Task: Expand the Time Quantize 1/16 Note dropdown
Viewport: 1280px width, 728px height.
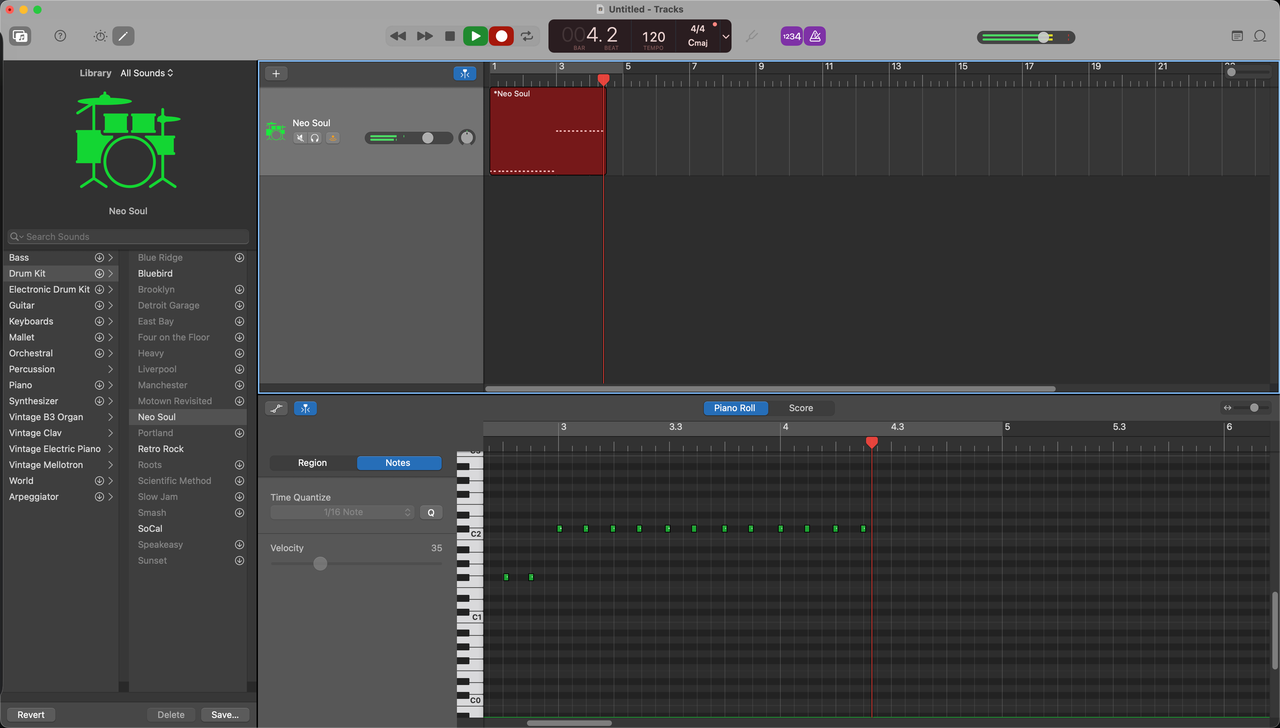Action: (342, 512)
